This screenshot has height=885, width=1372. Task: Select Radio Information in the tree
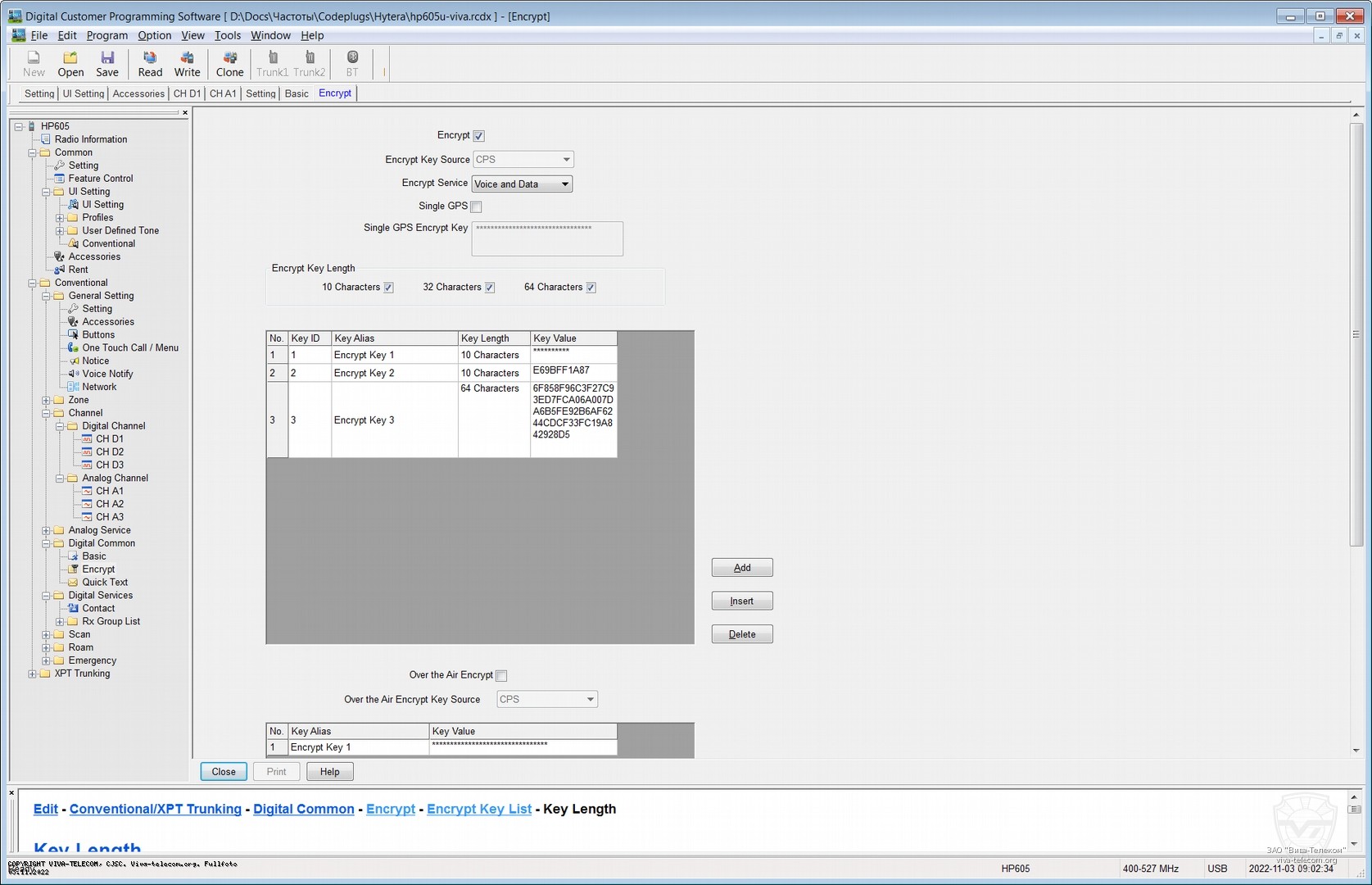(x=90, y=139)
